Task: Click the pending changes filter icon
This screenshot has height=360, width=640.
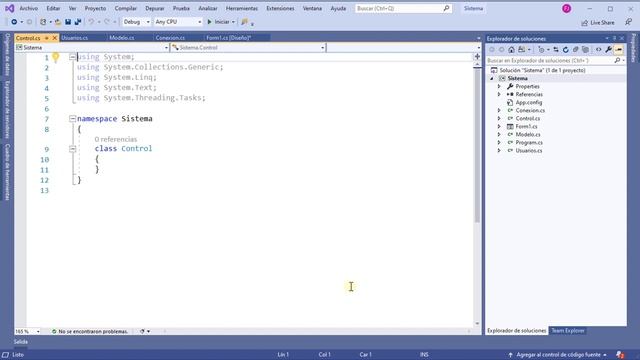Action: click(541, 50)
